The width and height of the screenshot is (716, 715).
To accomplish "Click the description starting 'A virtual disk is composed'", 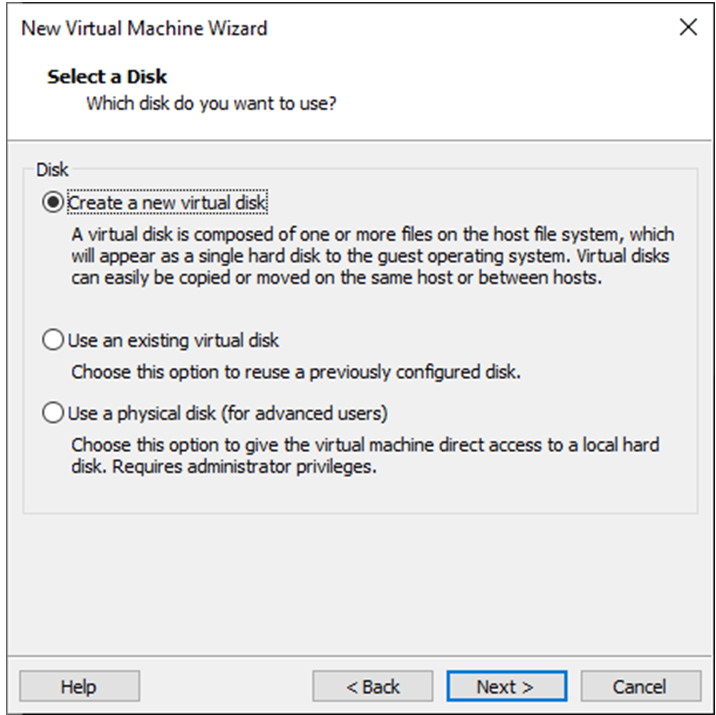I will pos(372,235).
